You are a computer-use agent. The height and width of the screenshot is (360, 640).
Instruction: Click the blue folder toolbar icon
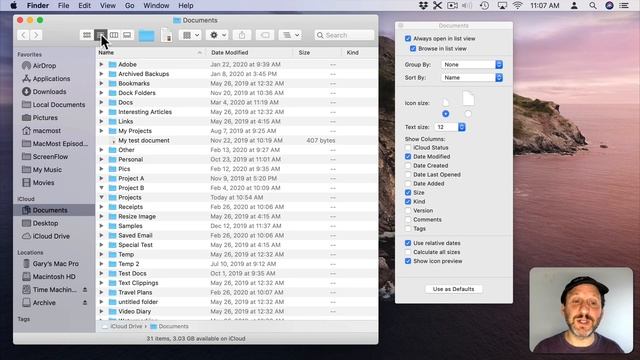pyautogui.click(x=147, y=36)
